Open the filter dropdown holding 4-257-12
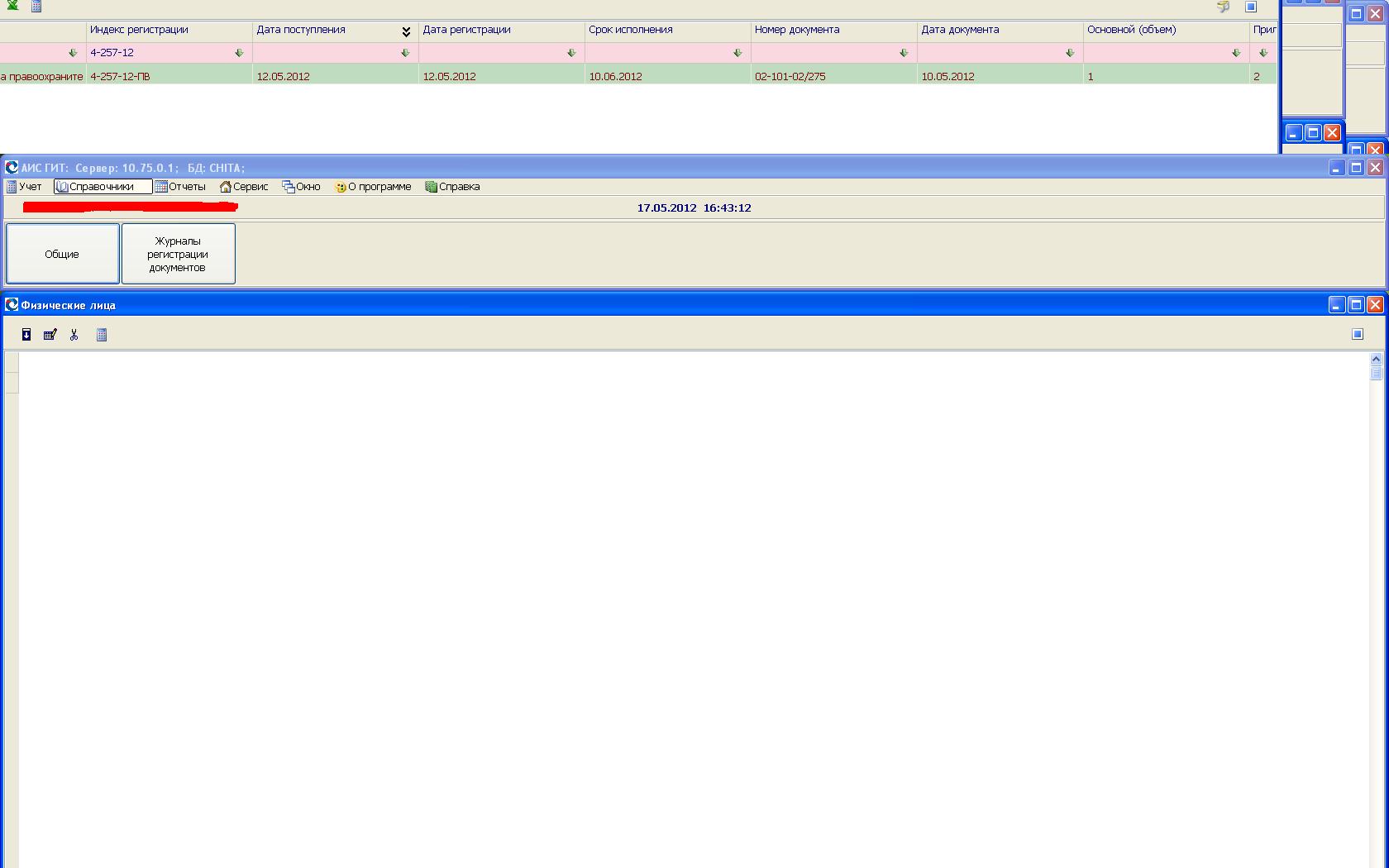The width and height of the screenshot is (1389, 868). point(239,53)
